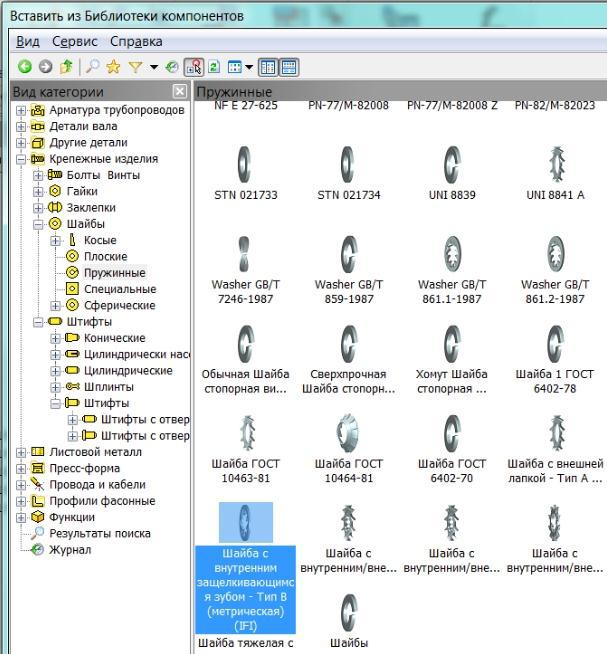
Task: Go up one level with folder arrow icon
Action: click(66, 67)
